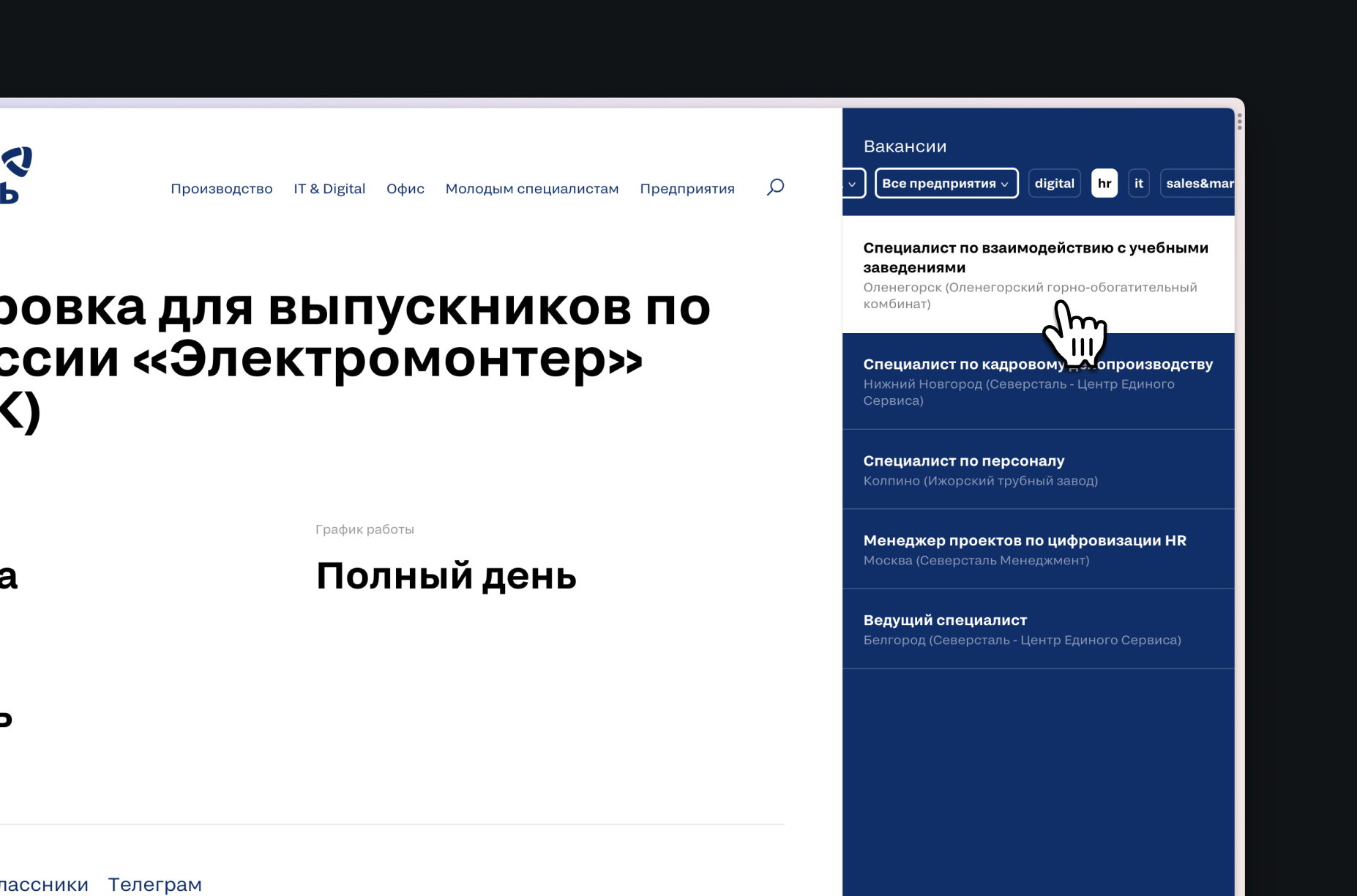
Task: Click the 'Телеграм' share link
Action: [x=154, y=884]
